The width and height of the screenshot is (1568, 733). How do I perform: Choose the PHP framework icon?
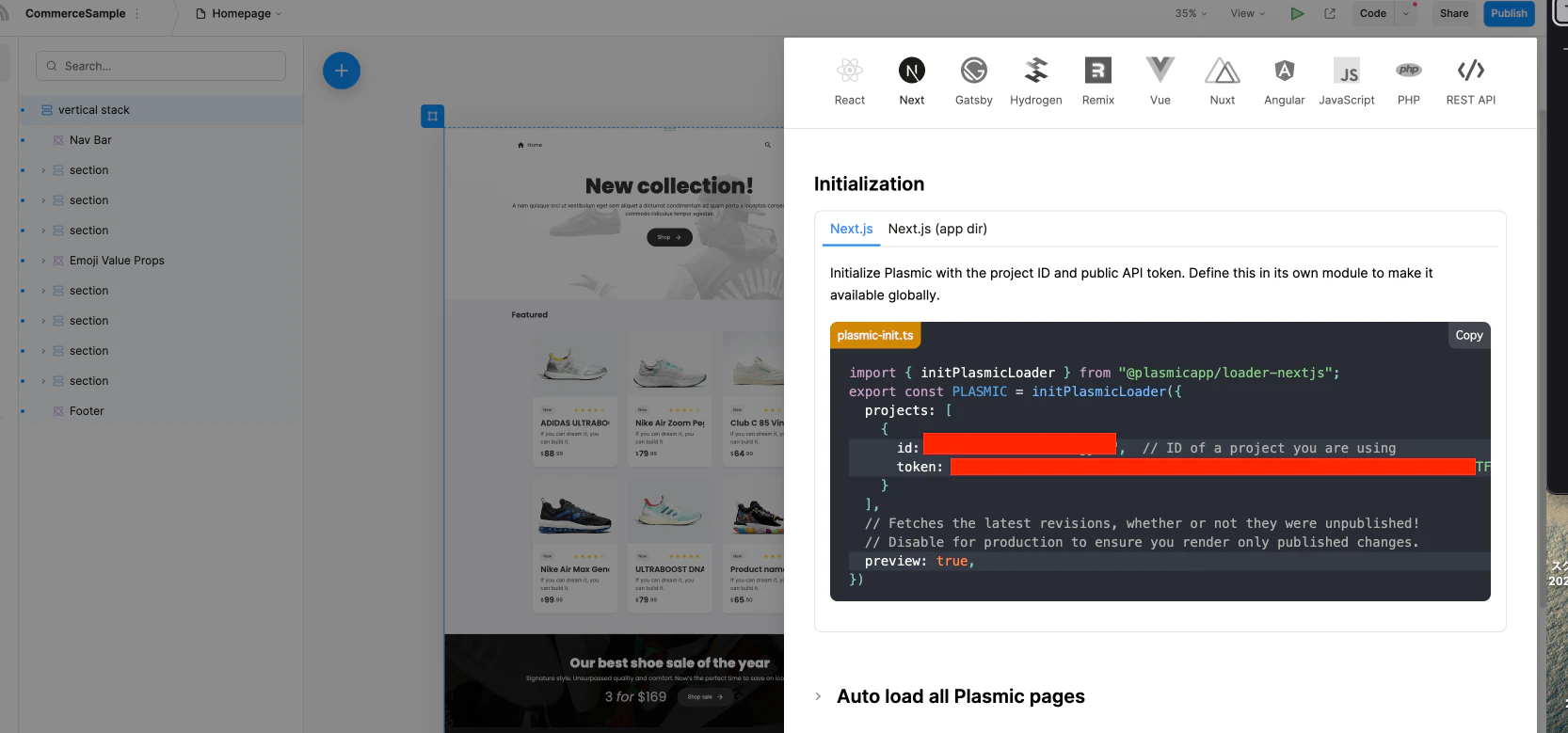[x=1409, y=71]
